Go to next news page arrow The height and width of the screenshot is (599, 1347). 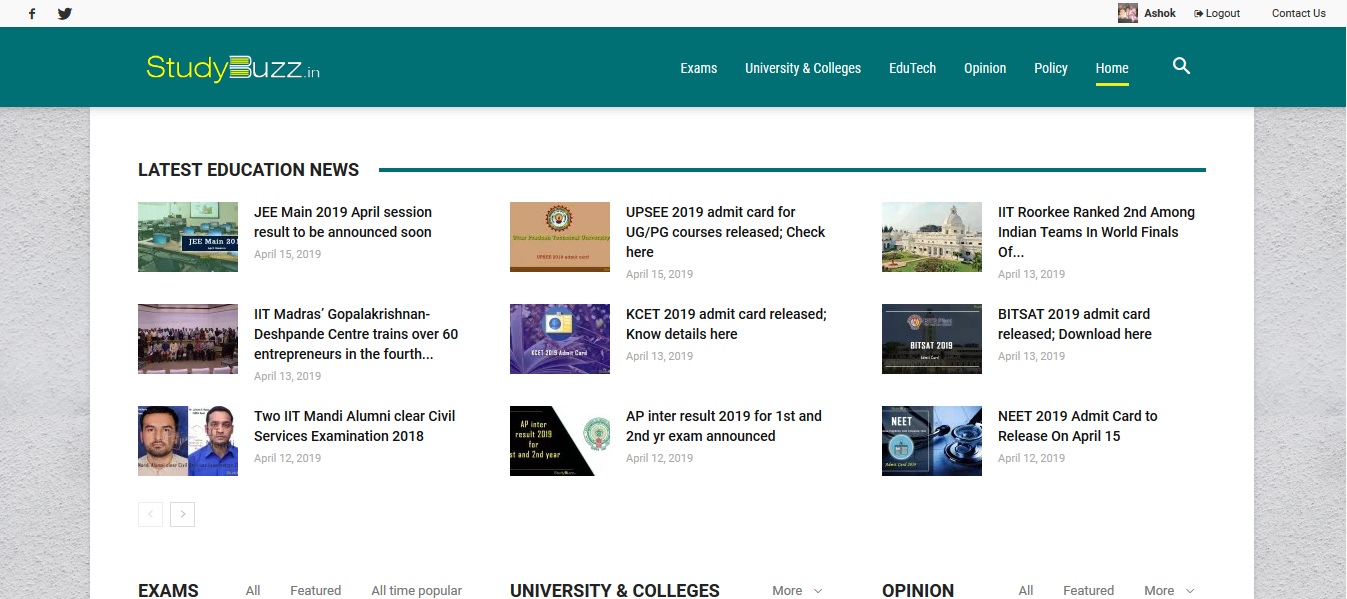pos(182,514)
